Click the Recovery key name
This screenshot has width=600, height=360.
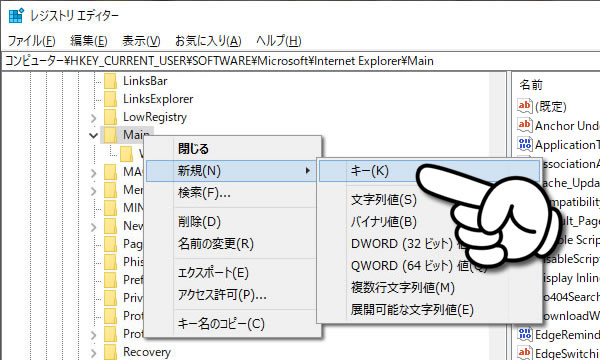[x=147, y=352]
